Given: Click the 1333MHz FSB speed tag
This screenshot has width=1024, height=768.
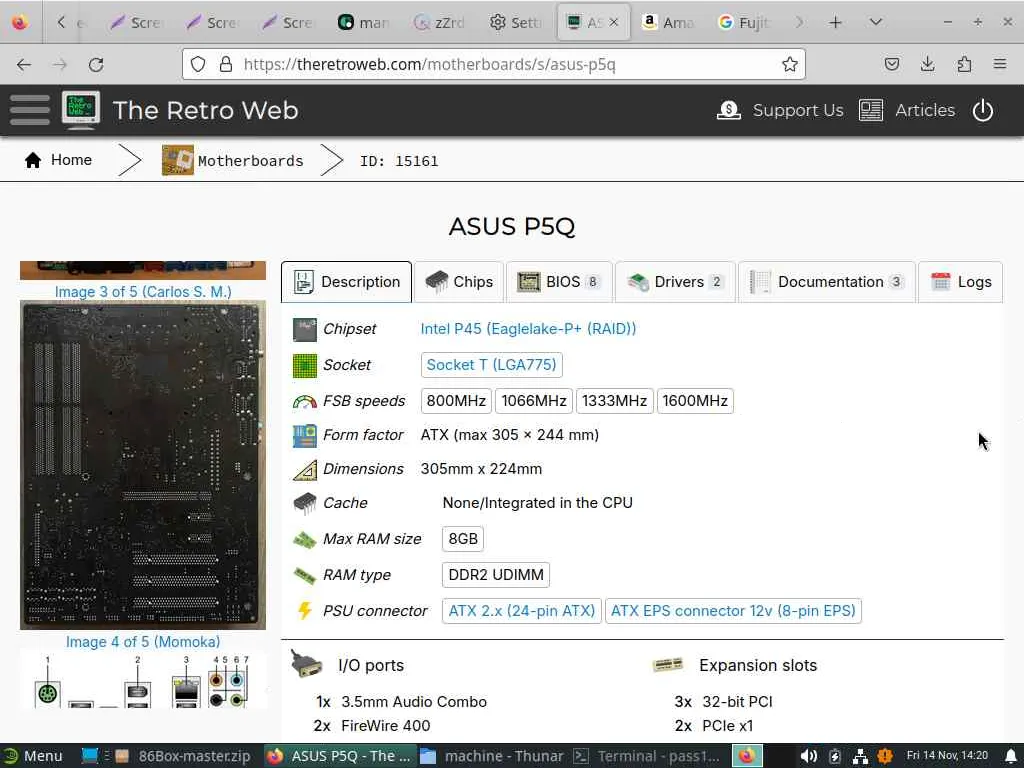Looking at the screenshot, I should [615, 400].
